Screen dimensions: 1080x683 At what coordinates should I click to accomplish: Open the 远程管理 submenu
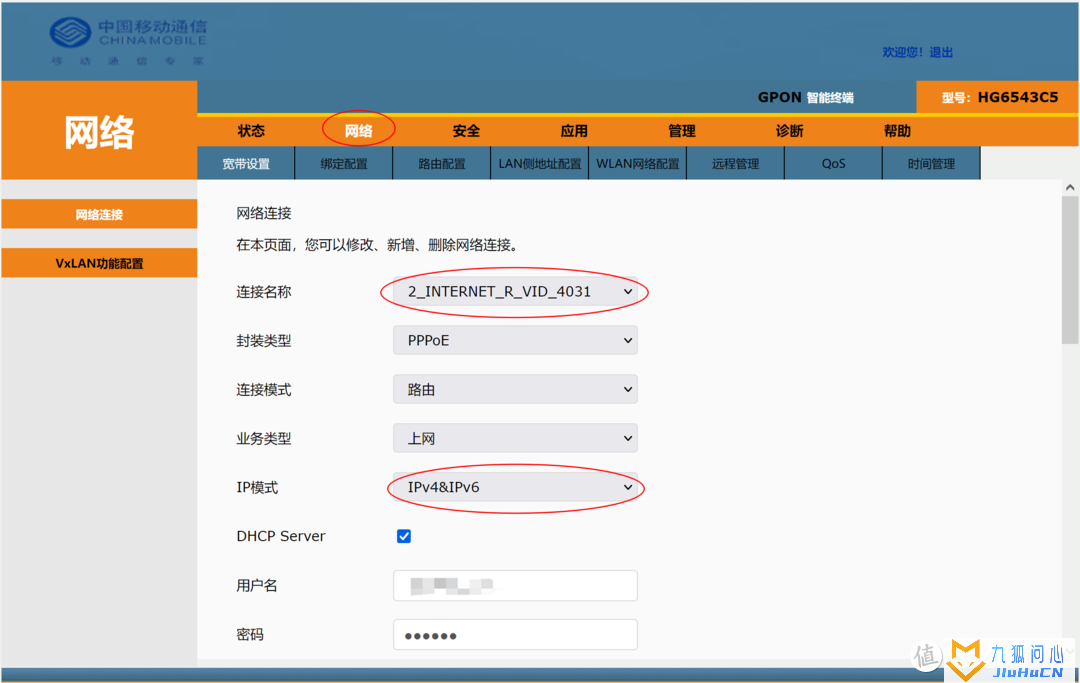point(736,164)
